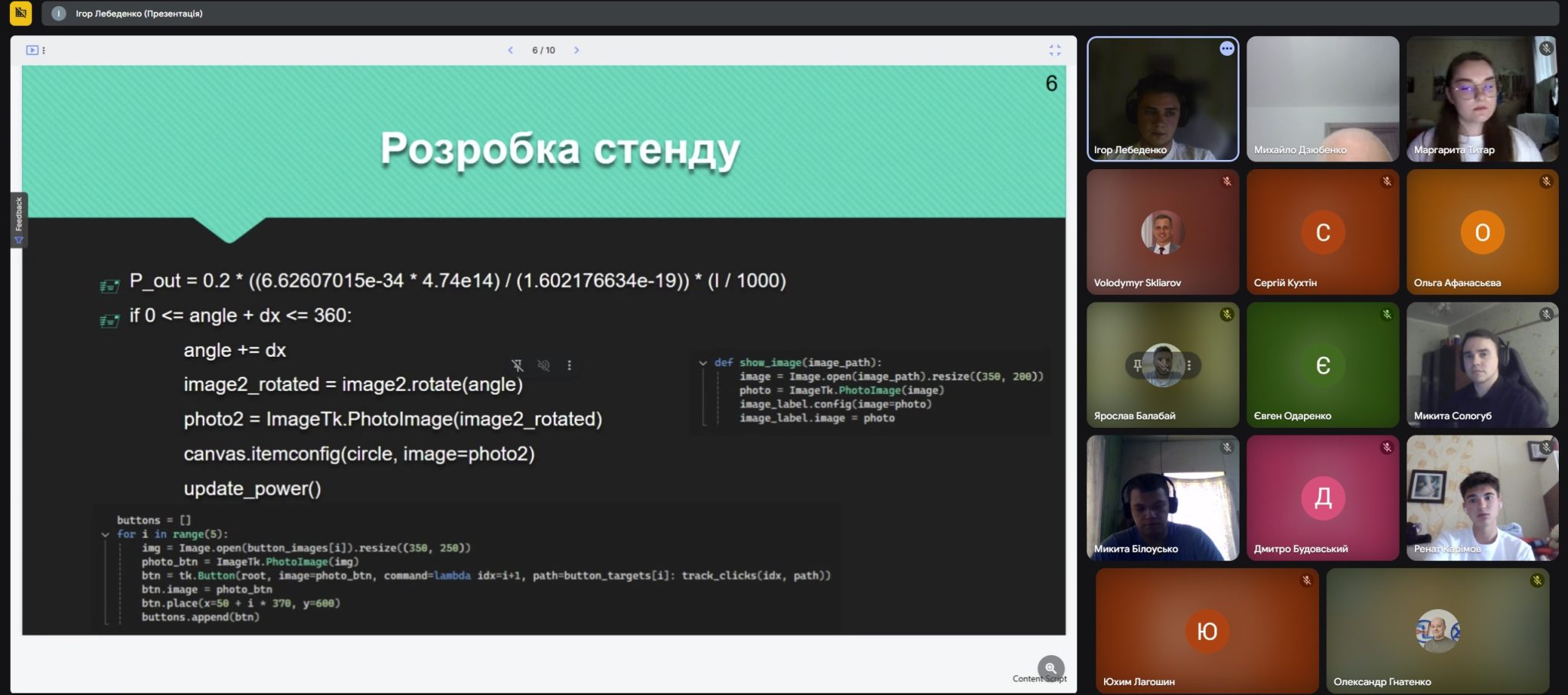The image size is (1568, 695).
Task: Click 'canvas.itemconfig(circle, image=photo2)' line
Action: click(359, 454)
